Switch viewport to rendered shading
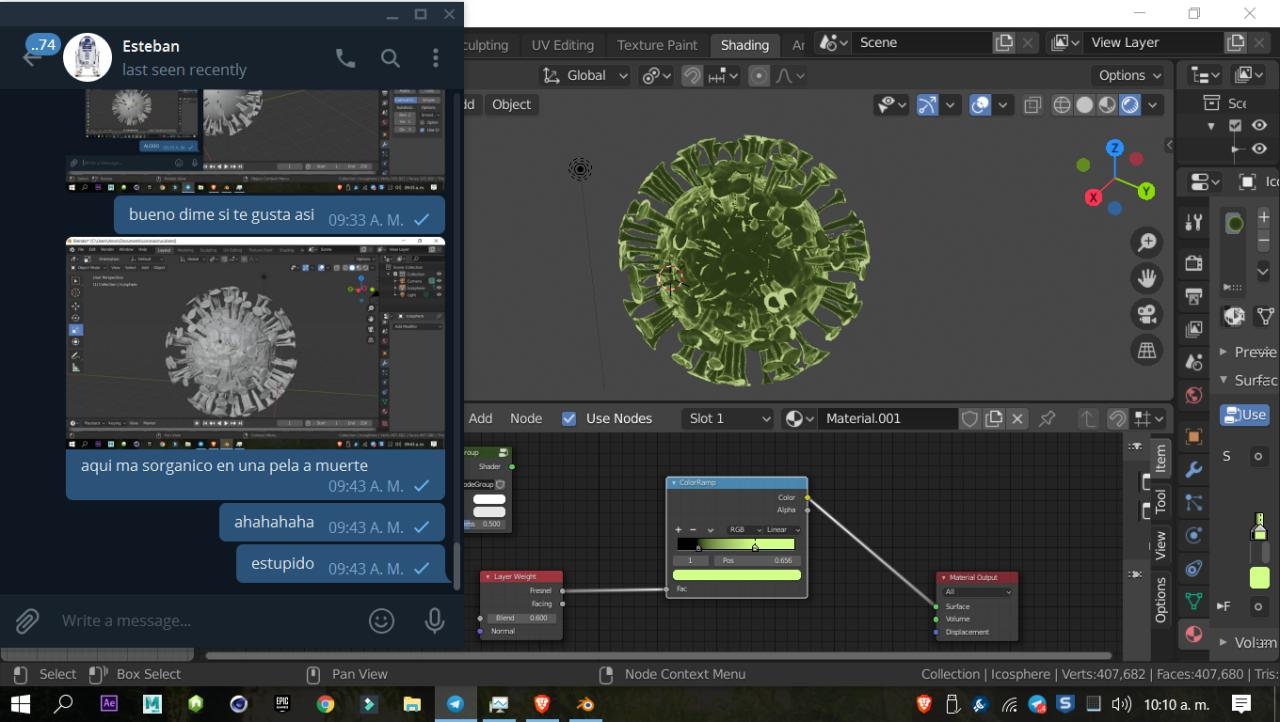 (x=1130, y=105)
